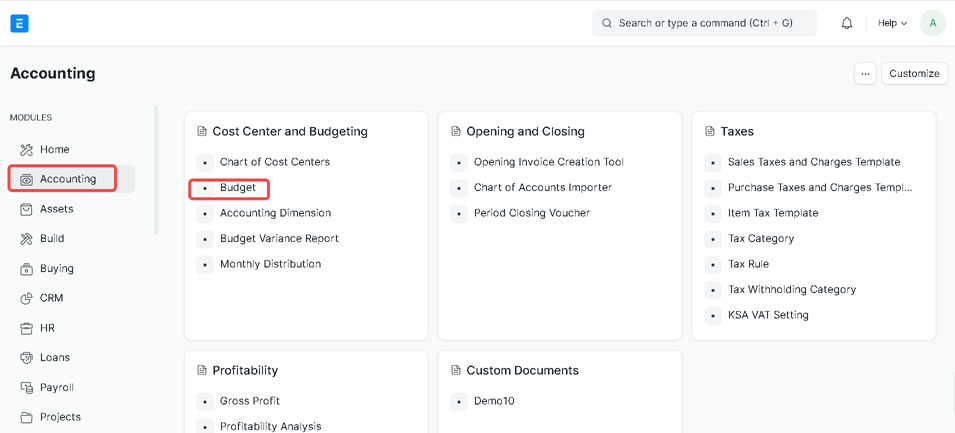Open the Projects folder icon
This screenshot has height=433, width=955.
click(x=27, y=417)
